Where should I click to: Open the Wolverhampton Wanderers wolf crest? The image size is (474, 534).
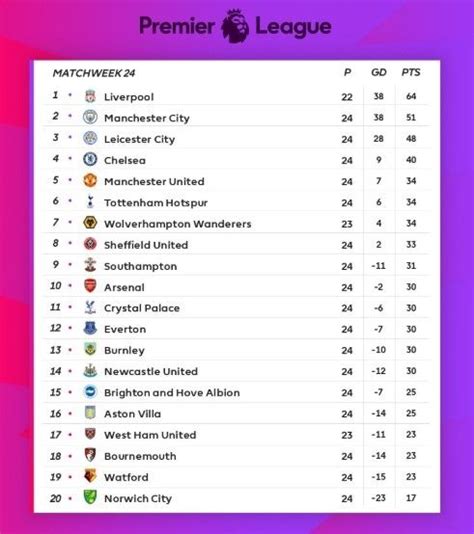coord(90,223)
